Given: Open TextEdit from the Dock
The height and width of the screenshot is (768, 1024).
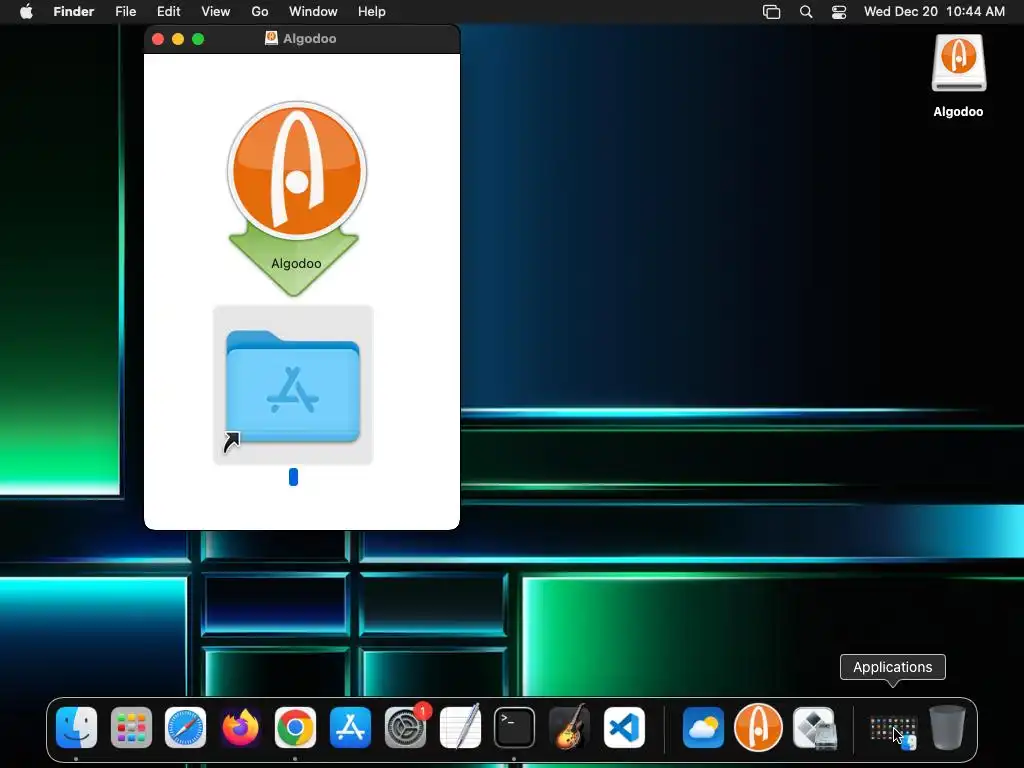Looking at the screenshot, I should tap(460, 728).
